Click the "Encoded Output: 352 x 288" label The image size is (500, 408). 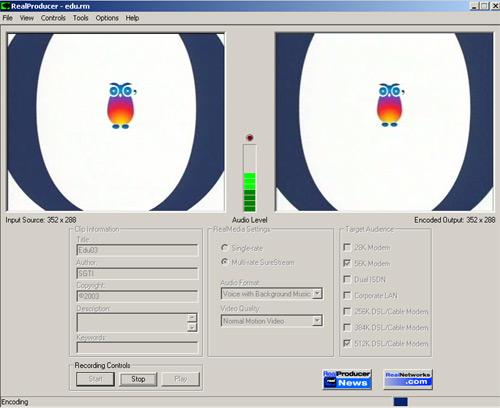pyautogui.click(x=455, y=220)
